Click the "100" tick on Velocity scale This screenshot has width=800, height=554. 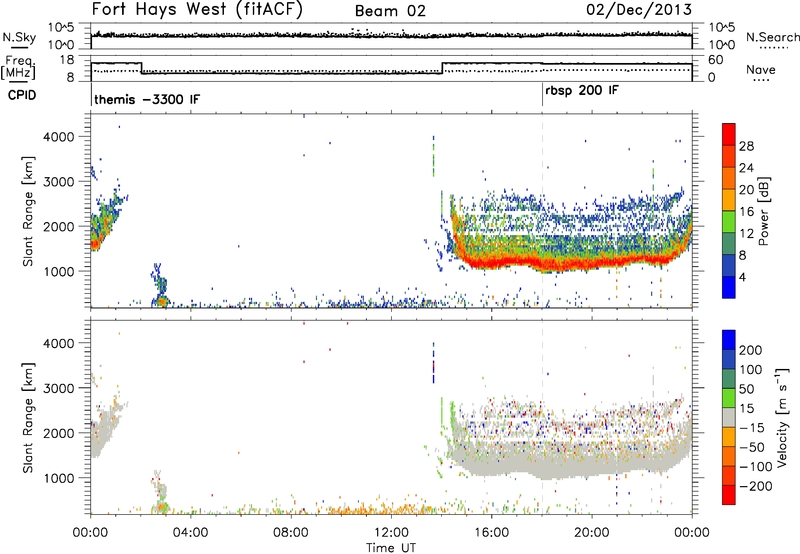[751, 370]
